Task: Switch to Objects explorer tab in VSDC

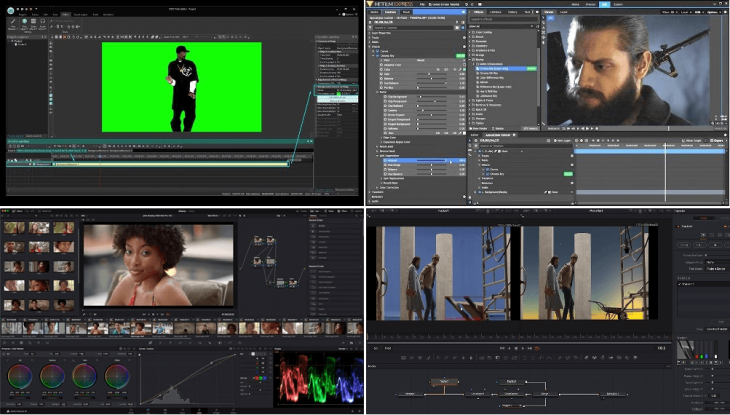Action: point(34,136)
